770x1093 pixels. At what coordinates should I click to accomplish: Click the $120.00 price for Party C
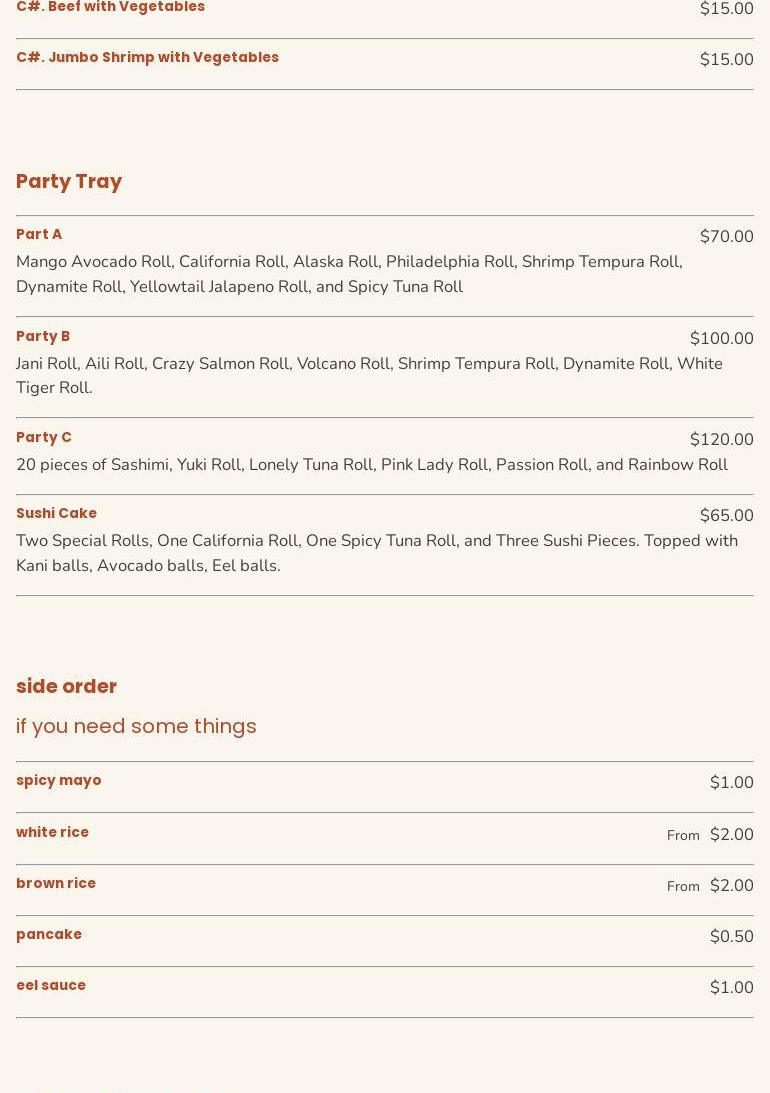click(x=721, y=439)
